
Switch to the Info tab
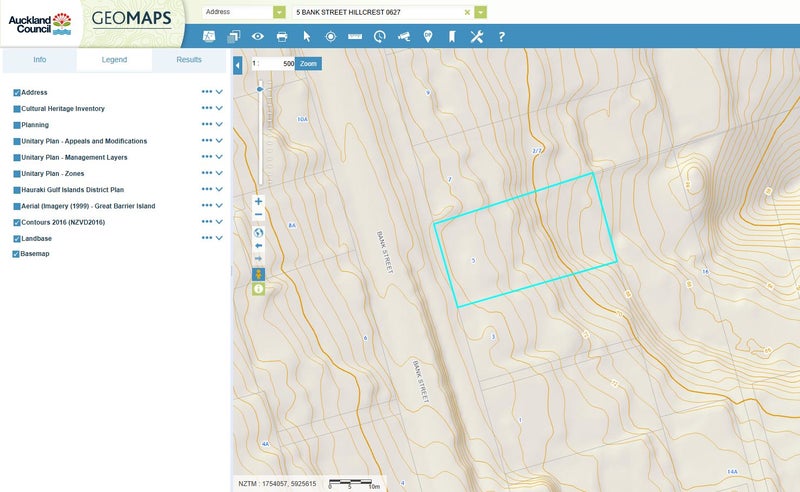click(x=39, y=60)
